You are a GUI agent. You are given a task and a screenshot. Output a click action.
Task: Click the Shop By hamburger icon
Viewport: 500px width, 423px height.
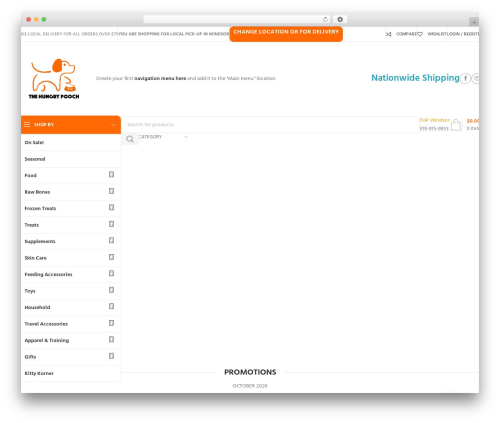(27, 124)
